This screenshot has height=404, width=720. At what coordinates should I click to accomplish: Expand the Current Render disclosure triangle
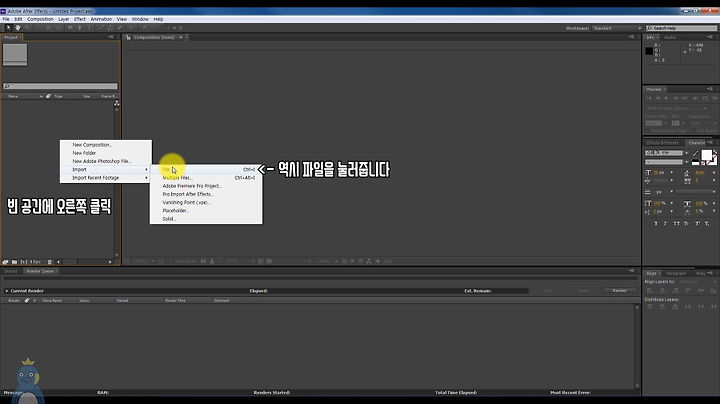[6, 291]
